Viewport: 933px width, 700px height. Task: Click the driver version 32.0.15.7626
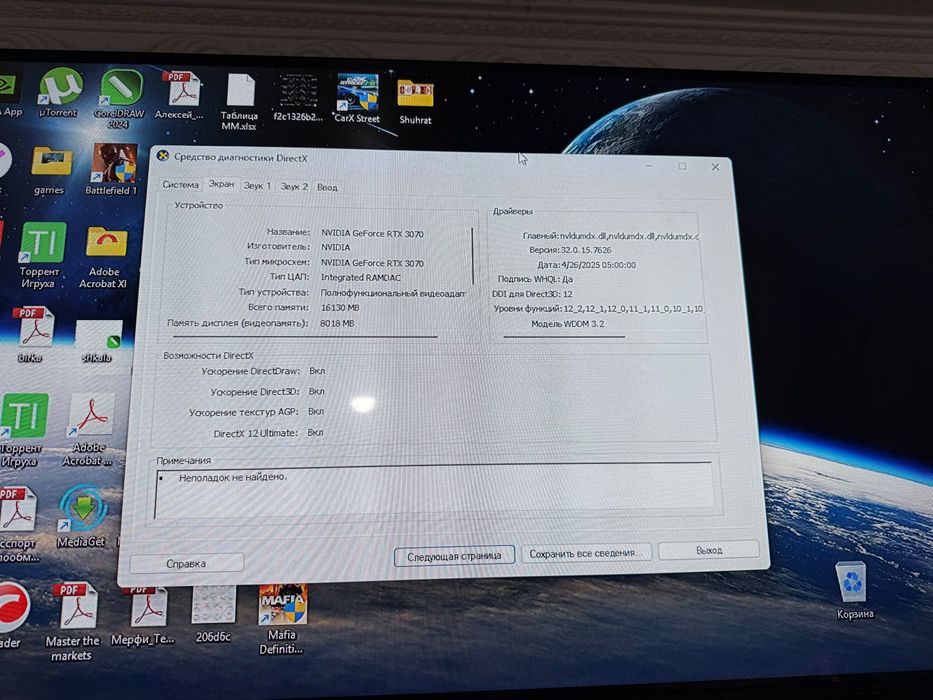(x=586, y=250)
